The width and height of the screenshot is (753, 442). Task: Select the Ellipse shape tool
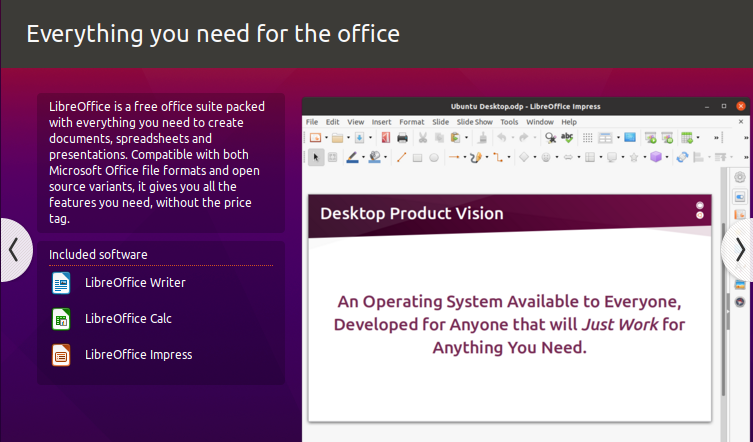point(434,157)
